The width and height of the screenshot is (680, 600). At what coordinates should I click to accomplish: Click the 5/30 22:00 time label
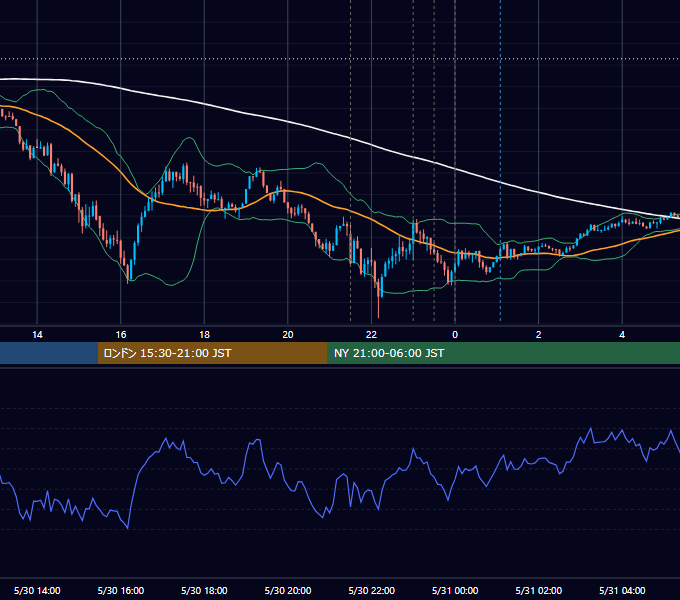371,590
